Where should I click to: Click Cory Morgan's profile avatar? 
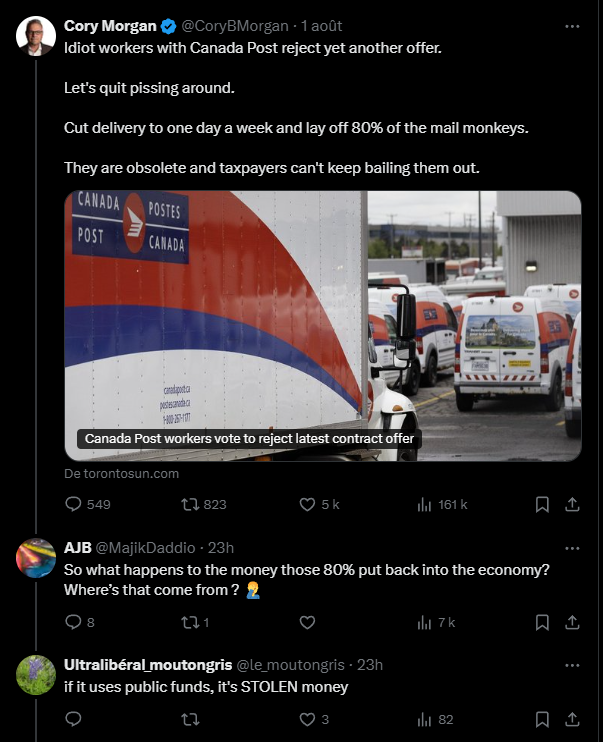pos(36,37)
